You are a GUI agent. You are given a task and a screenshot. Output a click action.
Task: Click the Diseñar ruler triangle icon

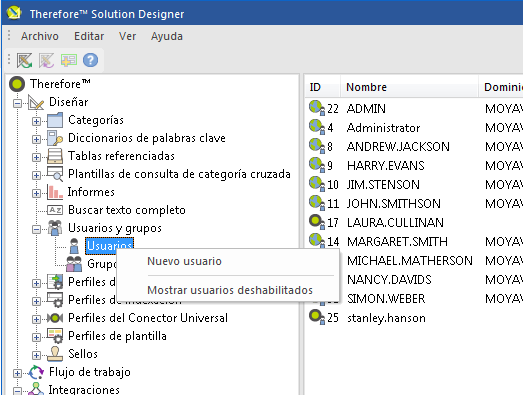[36, 102]
